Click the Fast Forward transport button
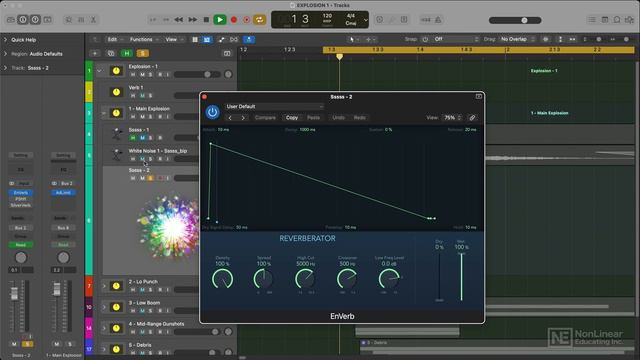Viewport: 640px width, 360px height. pyautogui.click(x=192, y=20)
